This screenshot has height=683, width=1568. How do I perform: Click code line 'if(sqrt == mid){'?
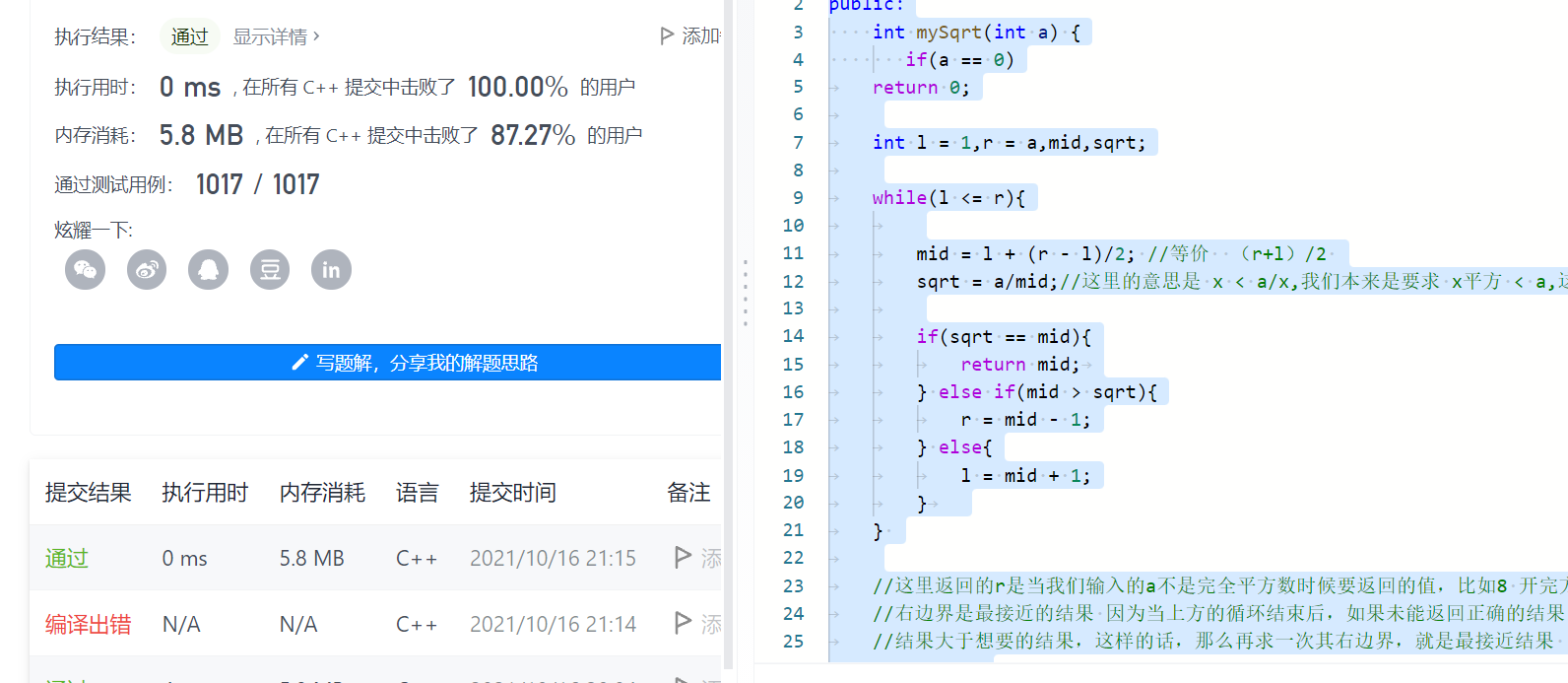(x=1004, y=337)
